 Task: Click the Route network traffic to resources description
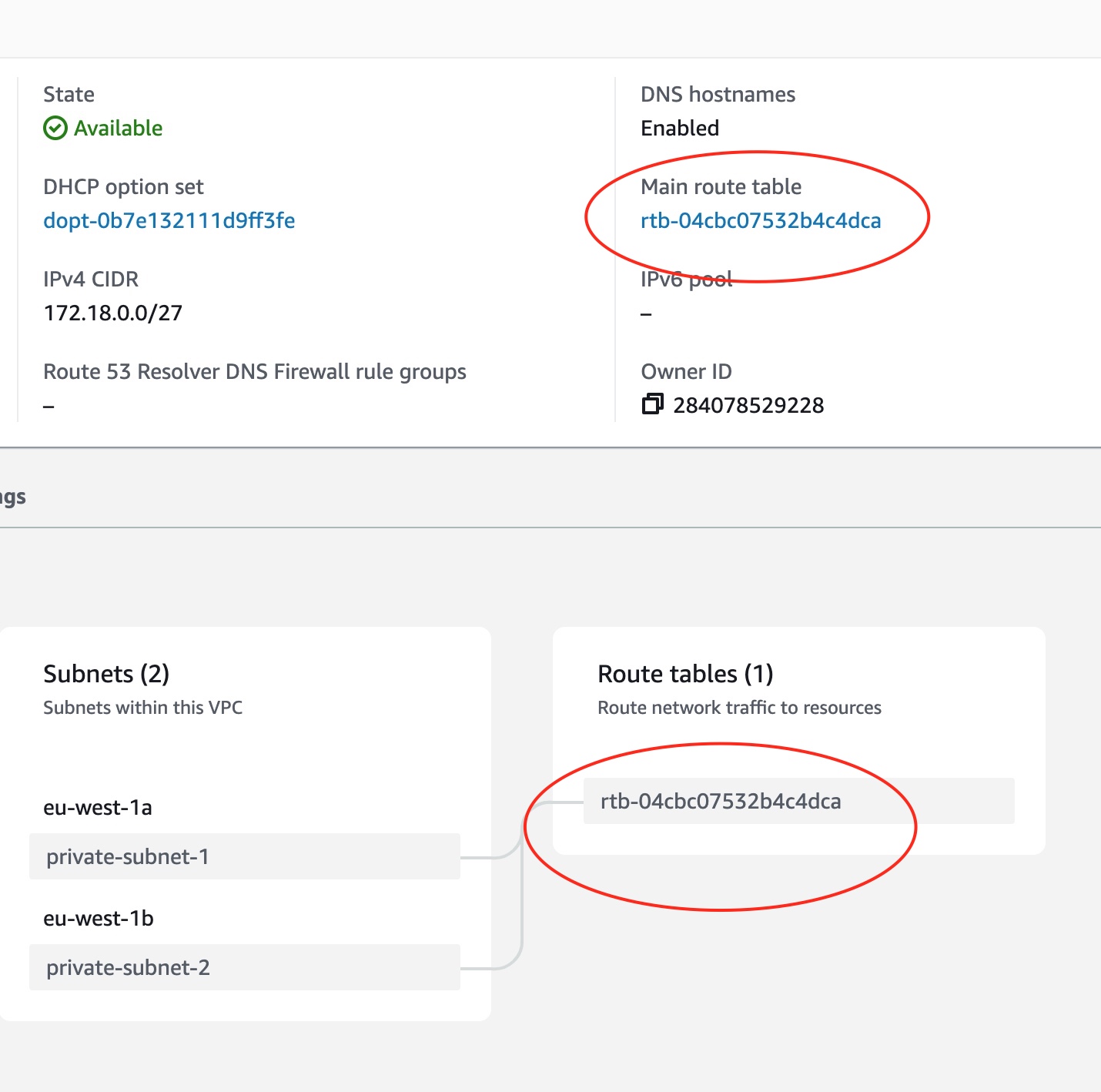[740, 708]
